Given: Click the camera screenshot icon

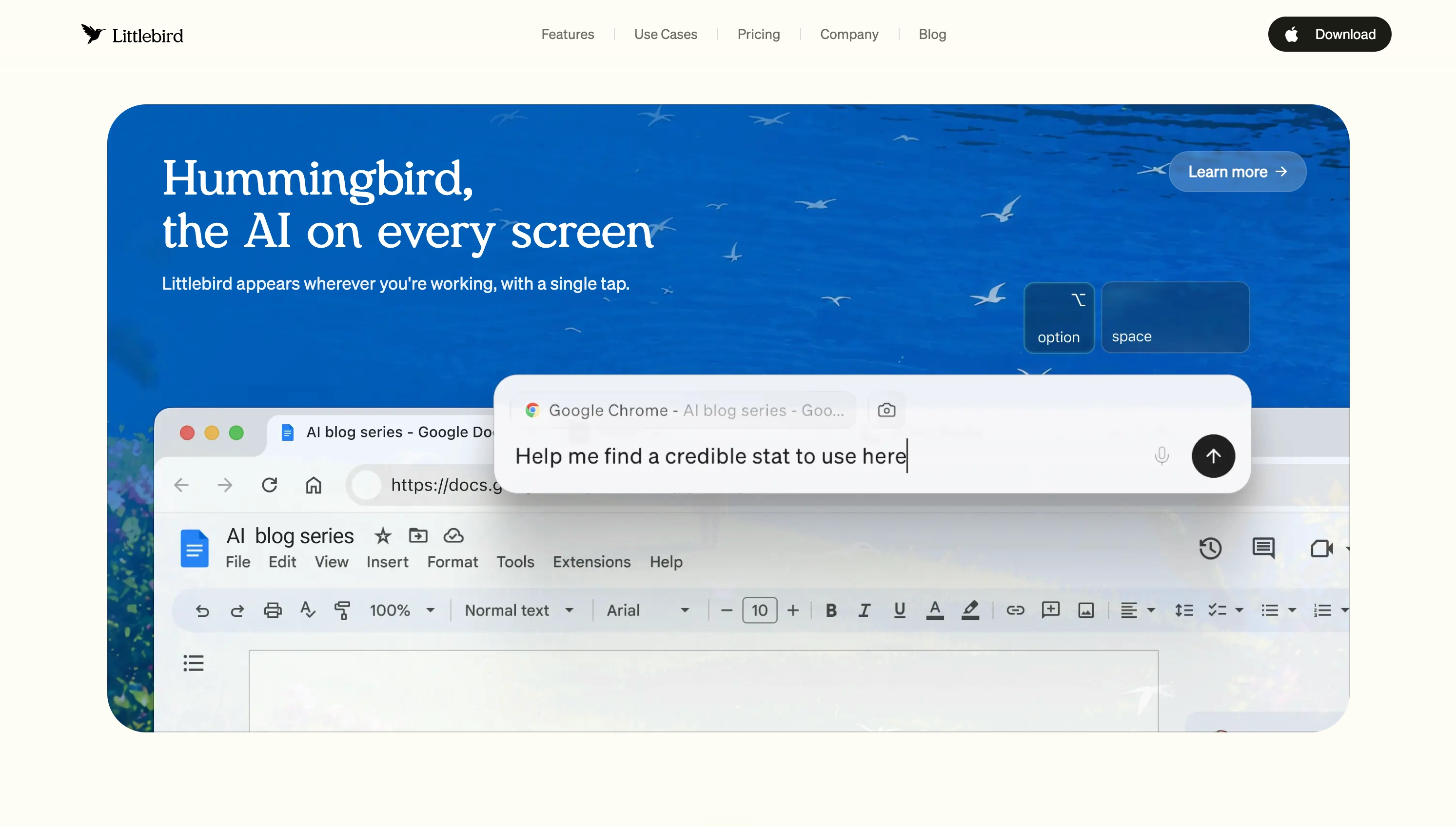Looking at the screenshot, I should pyautogui.click(x=886, y=410).
